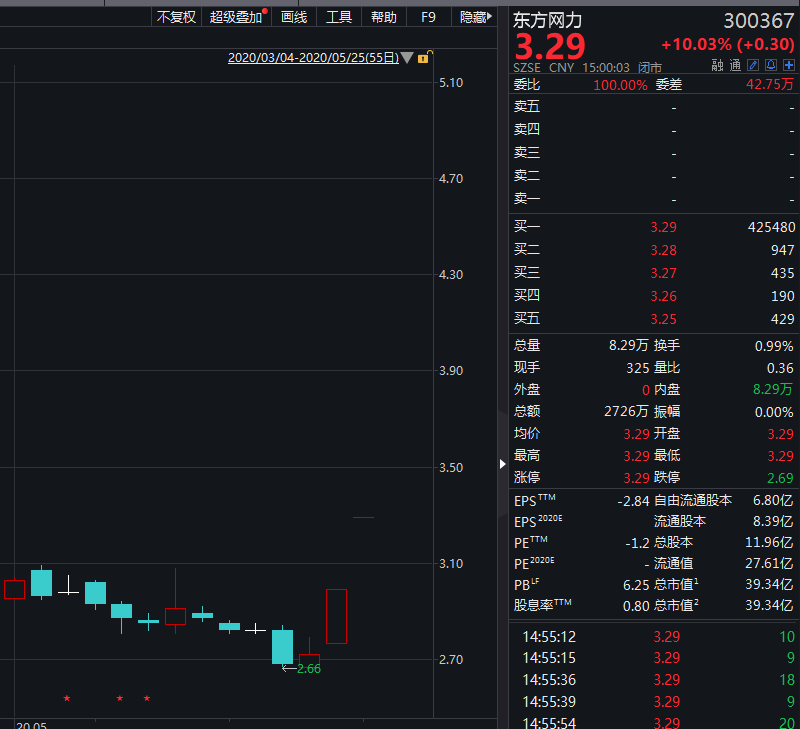Click the 买一 volume 425480
800x729 pixels.
(771, 227)
